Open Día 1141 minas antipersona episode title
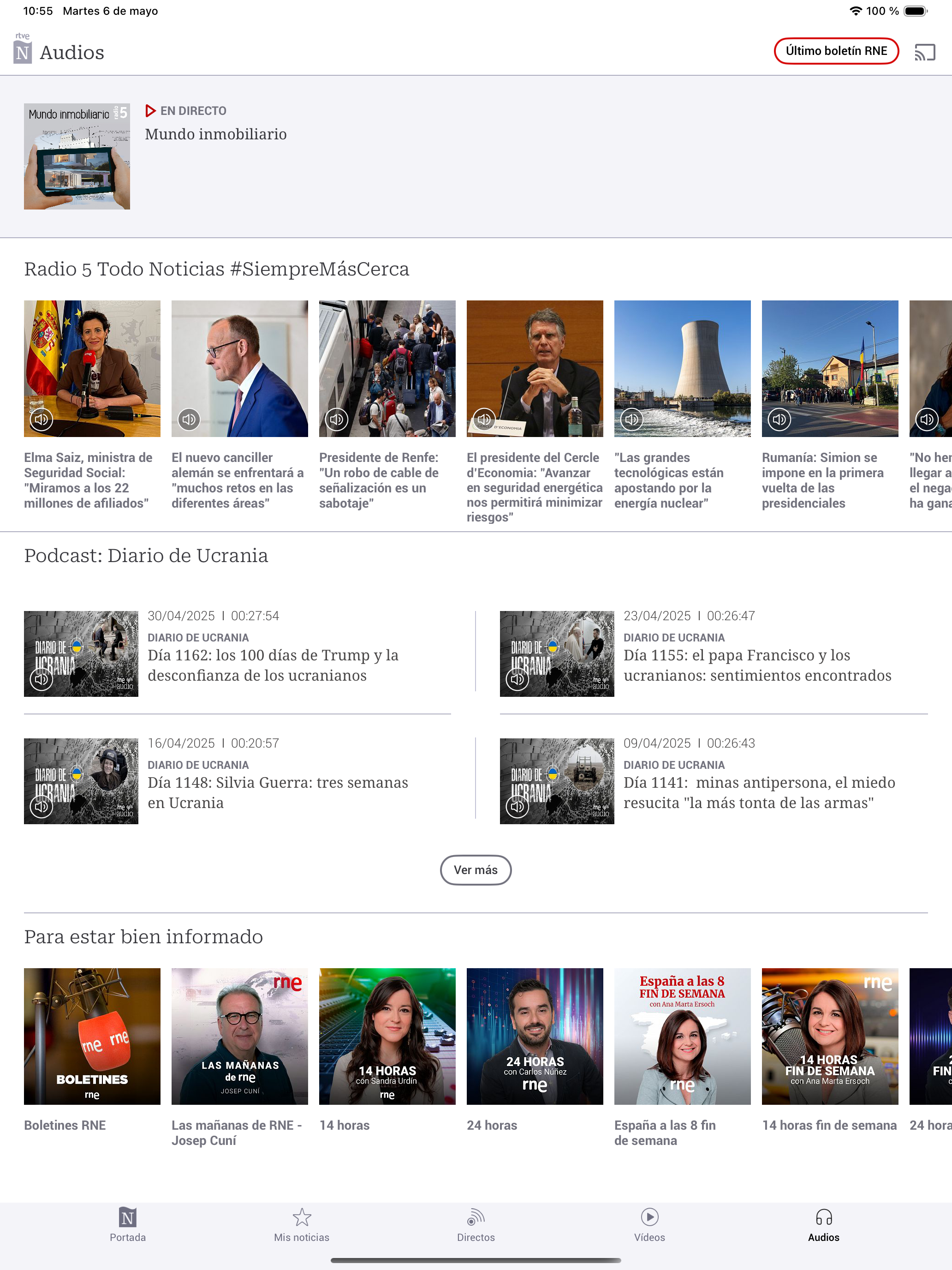Viewport: 952px width, 1270px height. coord(759,793)
